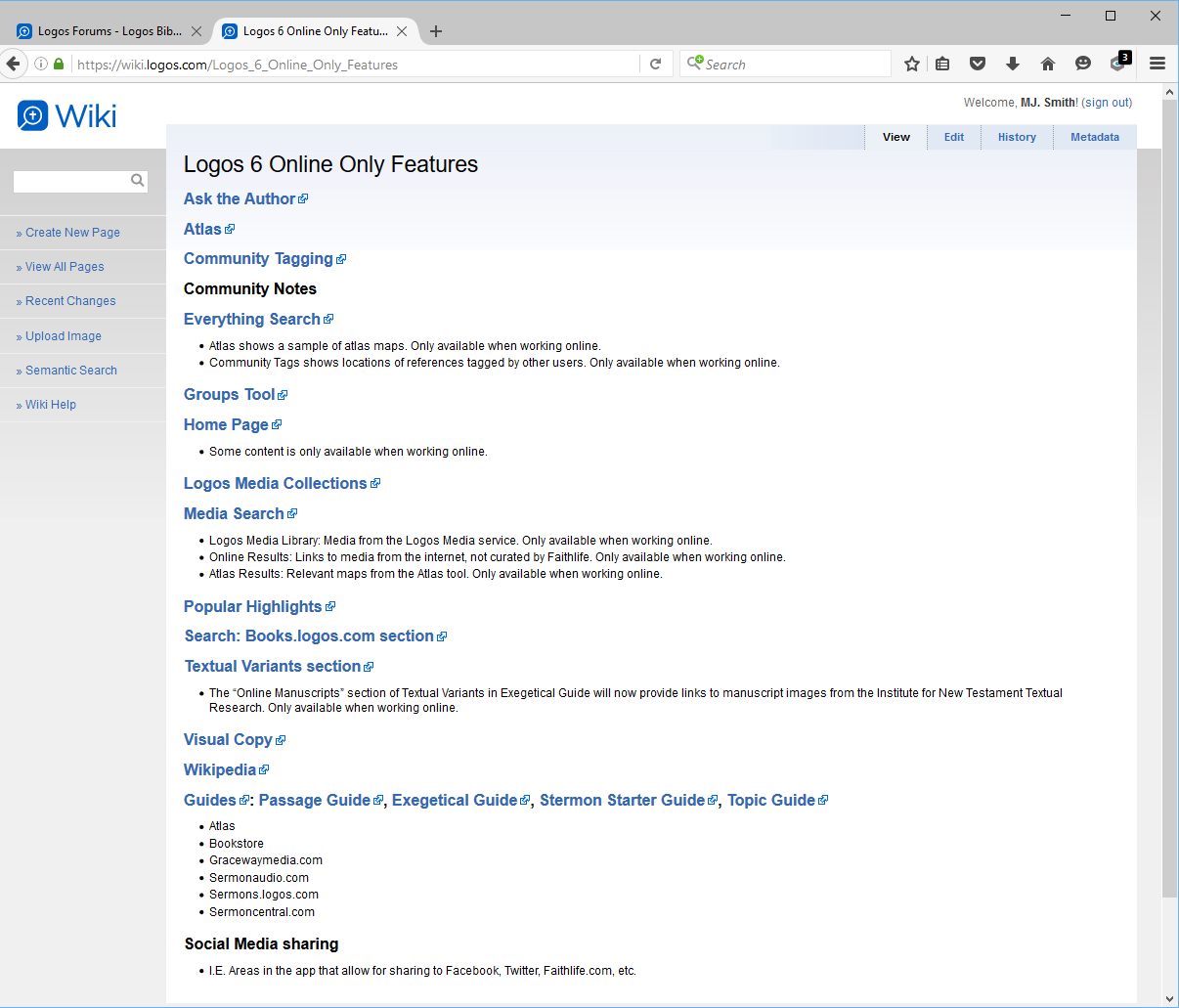Click the magnifier icon in wiki search box
The height and width of the screenshot is (1008, 1179).
[x=138, y=180]
